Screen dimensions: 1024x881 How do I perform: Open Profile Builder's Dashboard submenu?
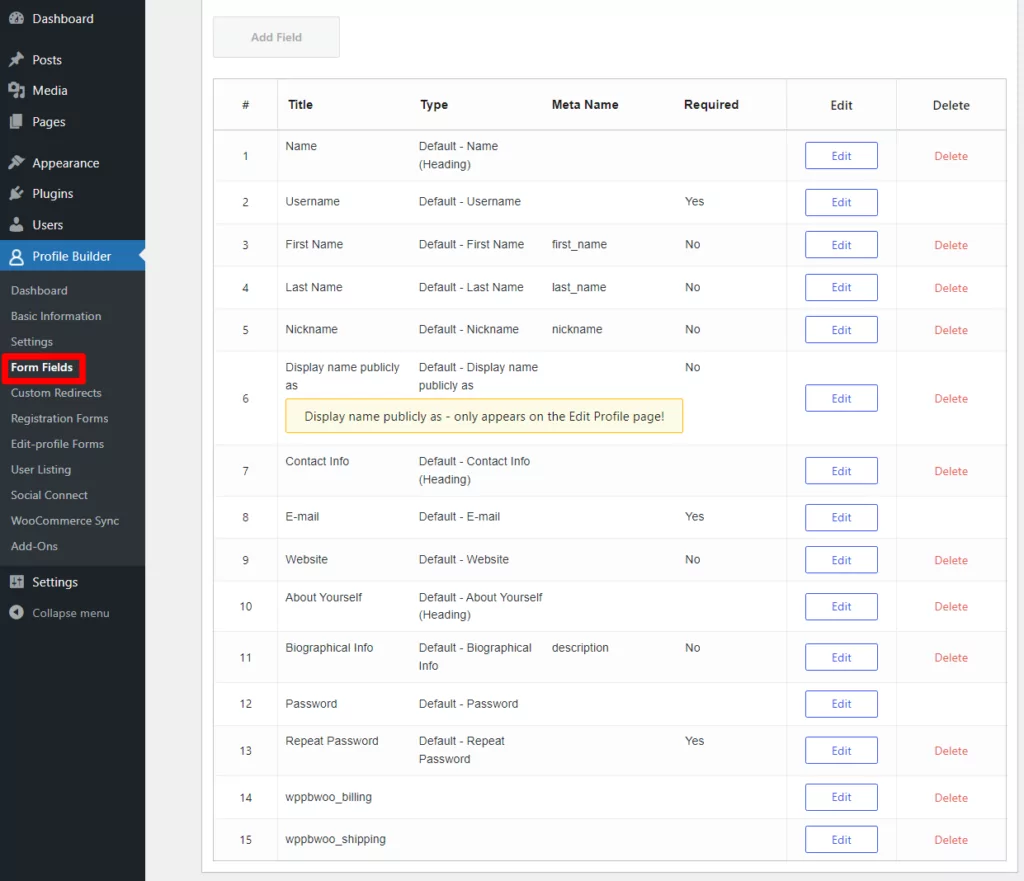[x=39, y=291]
